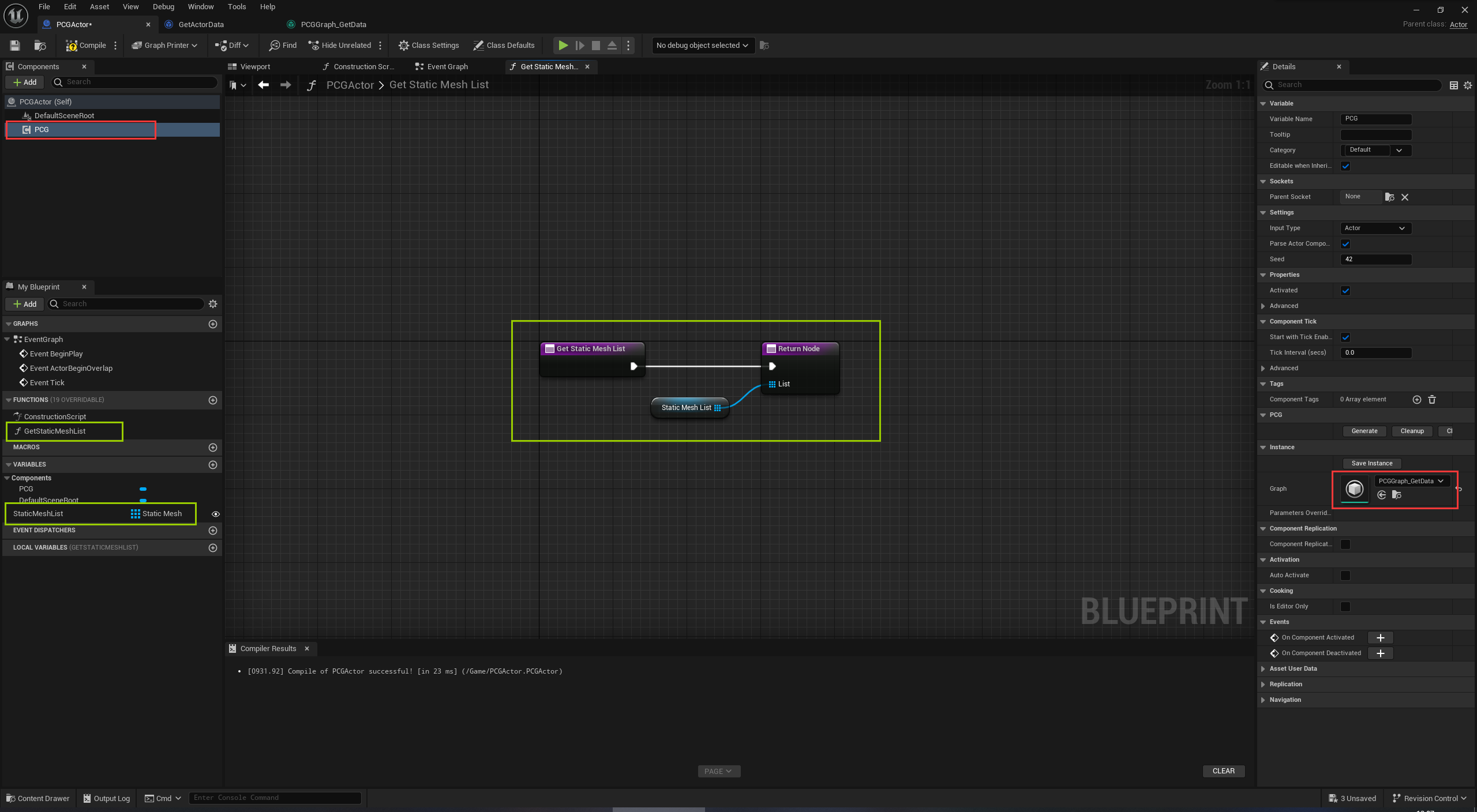Click the Save blueprint icon
Screen dimensions: 1477x812
tap(14, 45)
